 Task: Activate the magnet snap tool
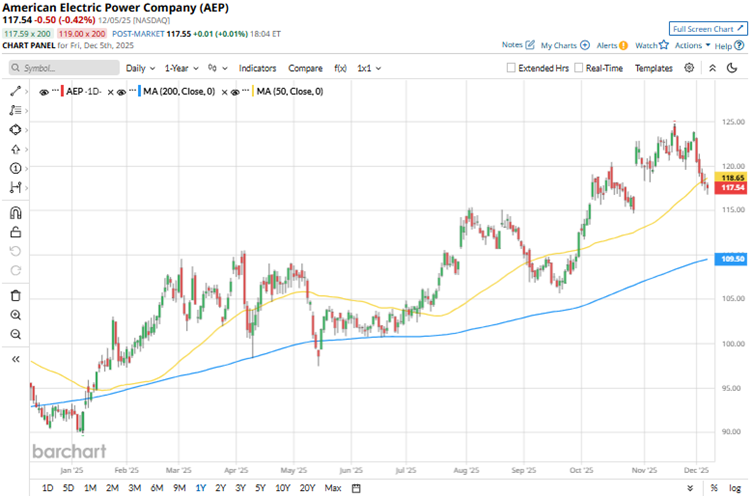point(15,212)
